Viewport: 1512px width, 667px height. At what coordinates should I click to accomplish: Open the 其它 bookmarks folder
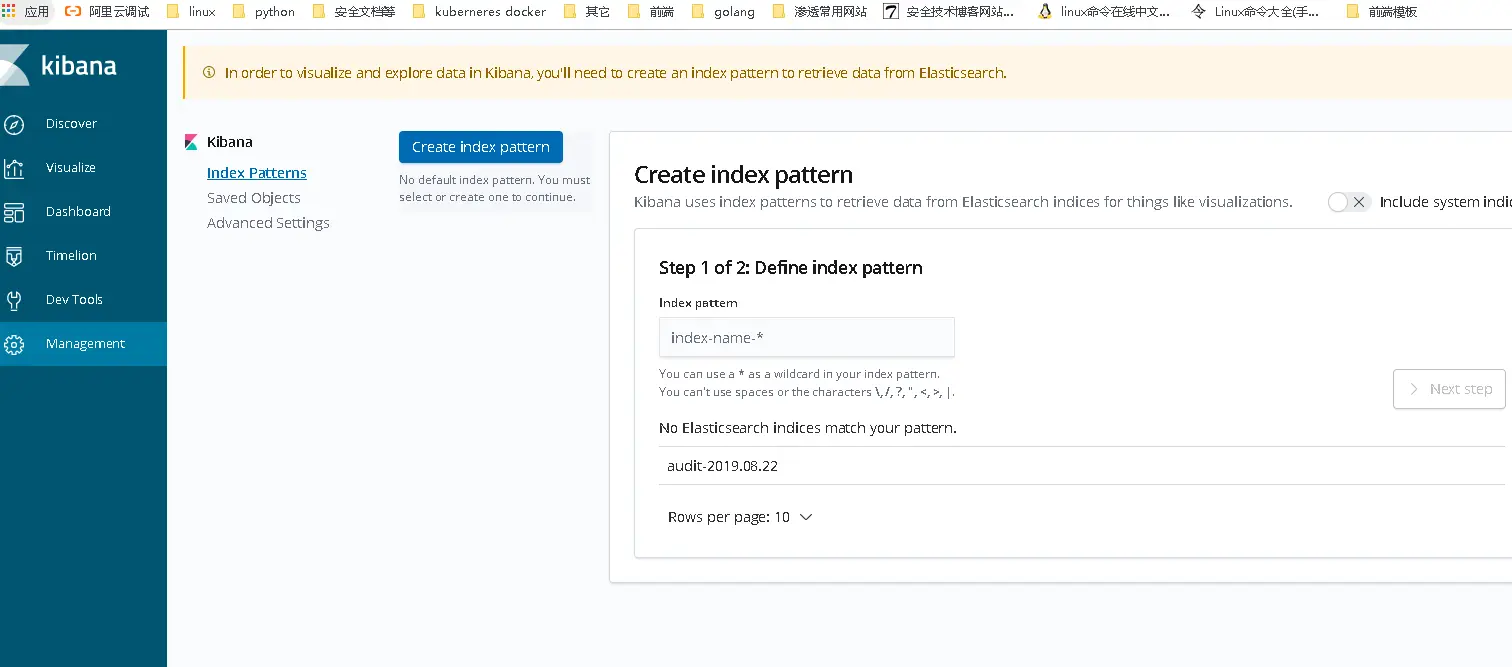click(587, 12)
